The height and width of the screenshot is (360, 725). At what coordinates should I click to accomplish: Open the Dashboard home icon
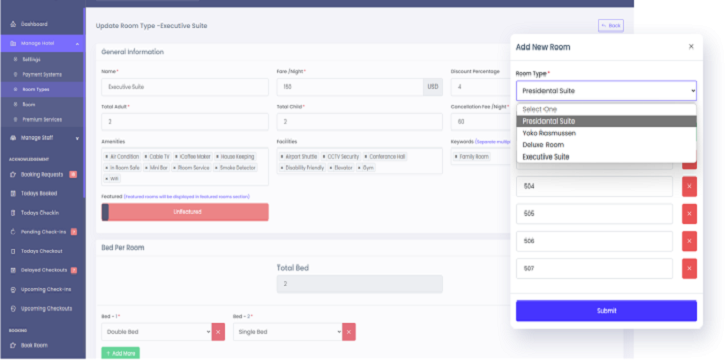(13, 24)
